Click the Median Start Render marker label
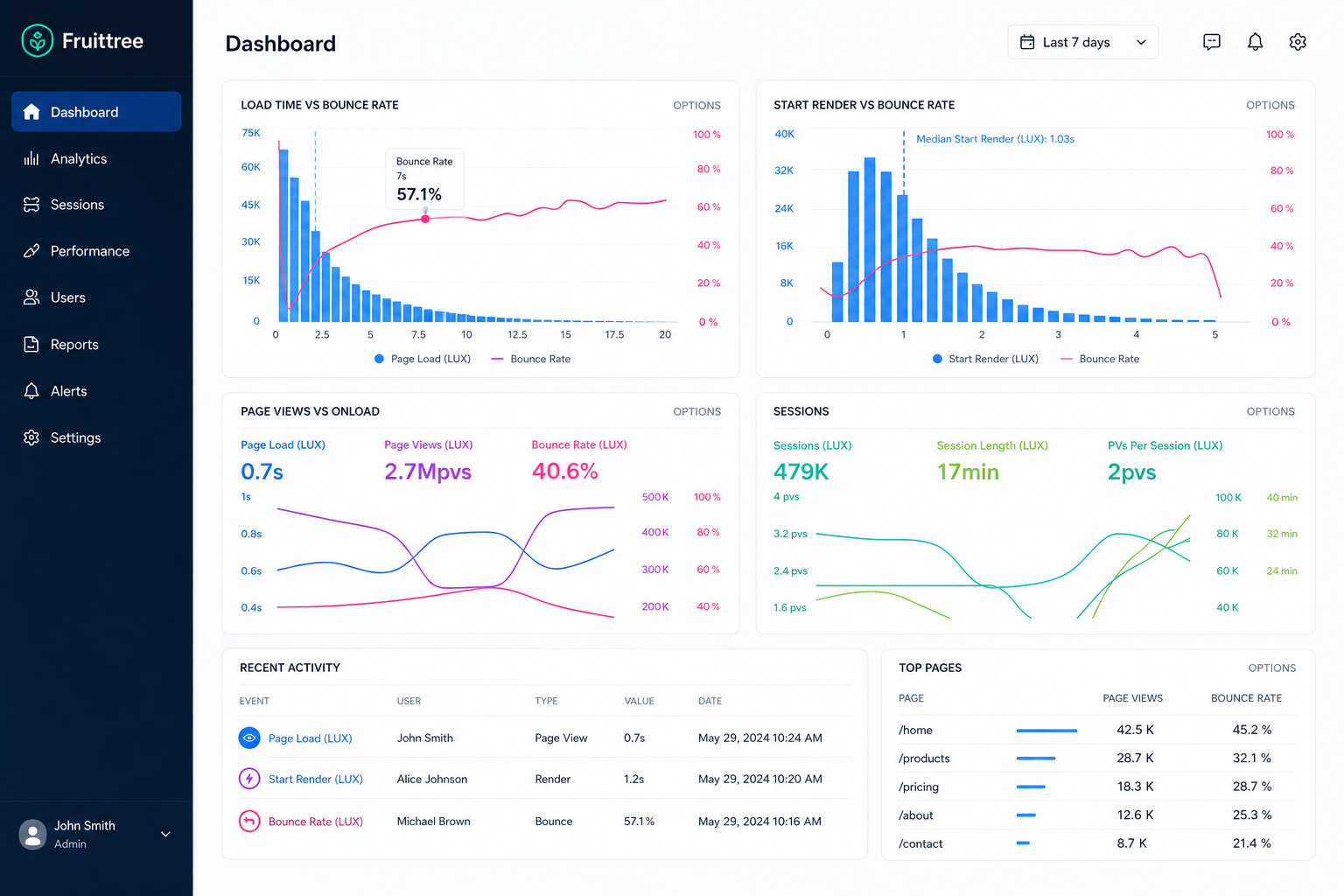The width and height of the screenshot is (1344, 896). pyautogui.click(x=995, y=139)
